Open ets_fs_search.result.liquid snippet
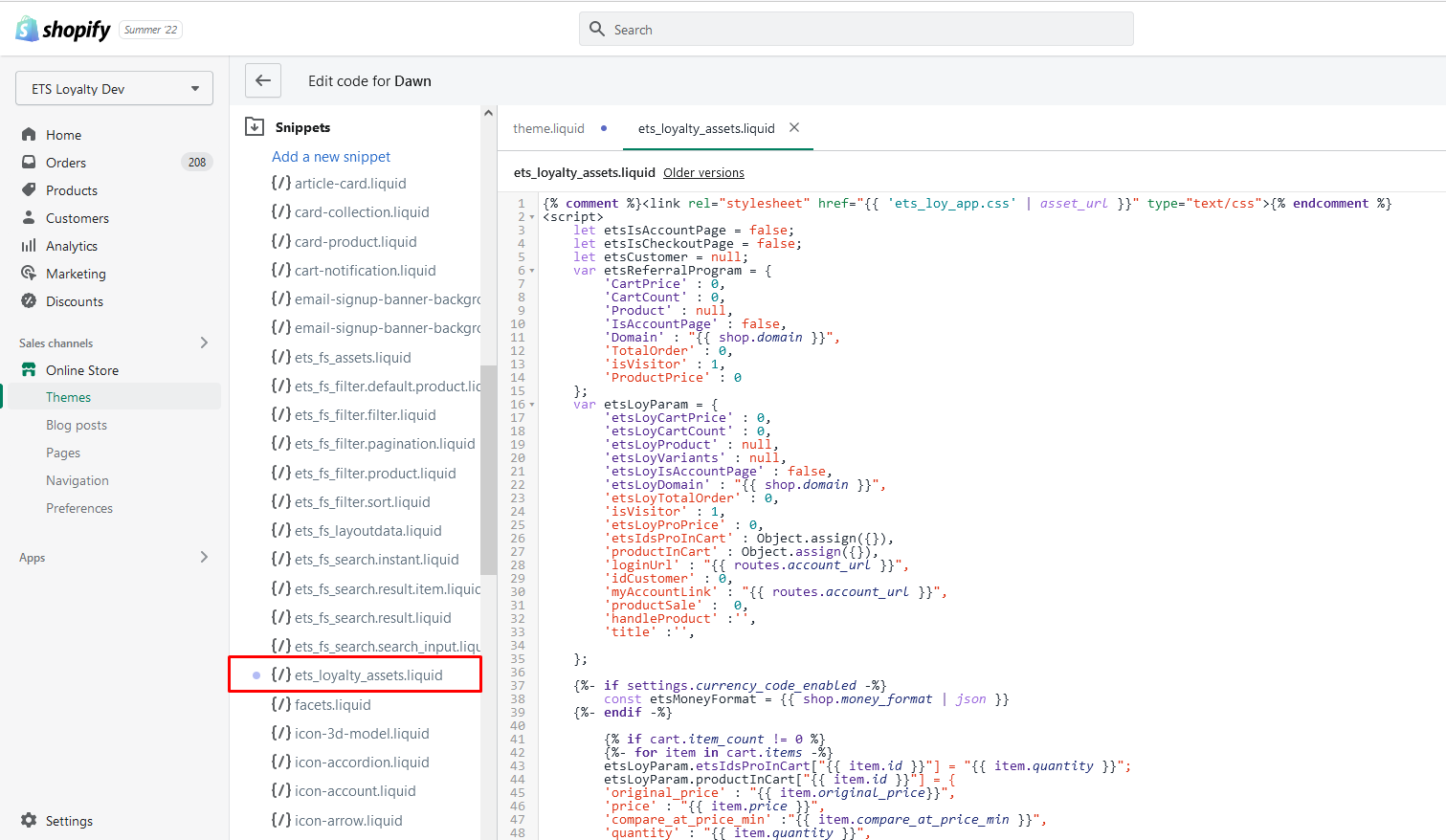The height and width of the screenshot is (840, 1446). [373, 617]
